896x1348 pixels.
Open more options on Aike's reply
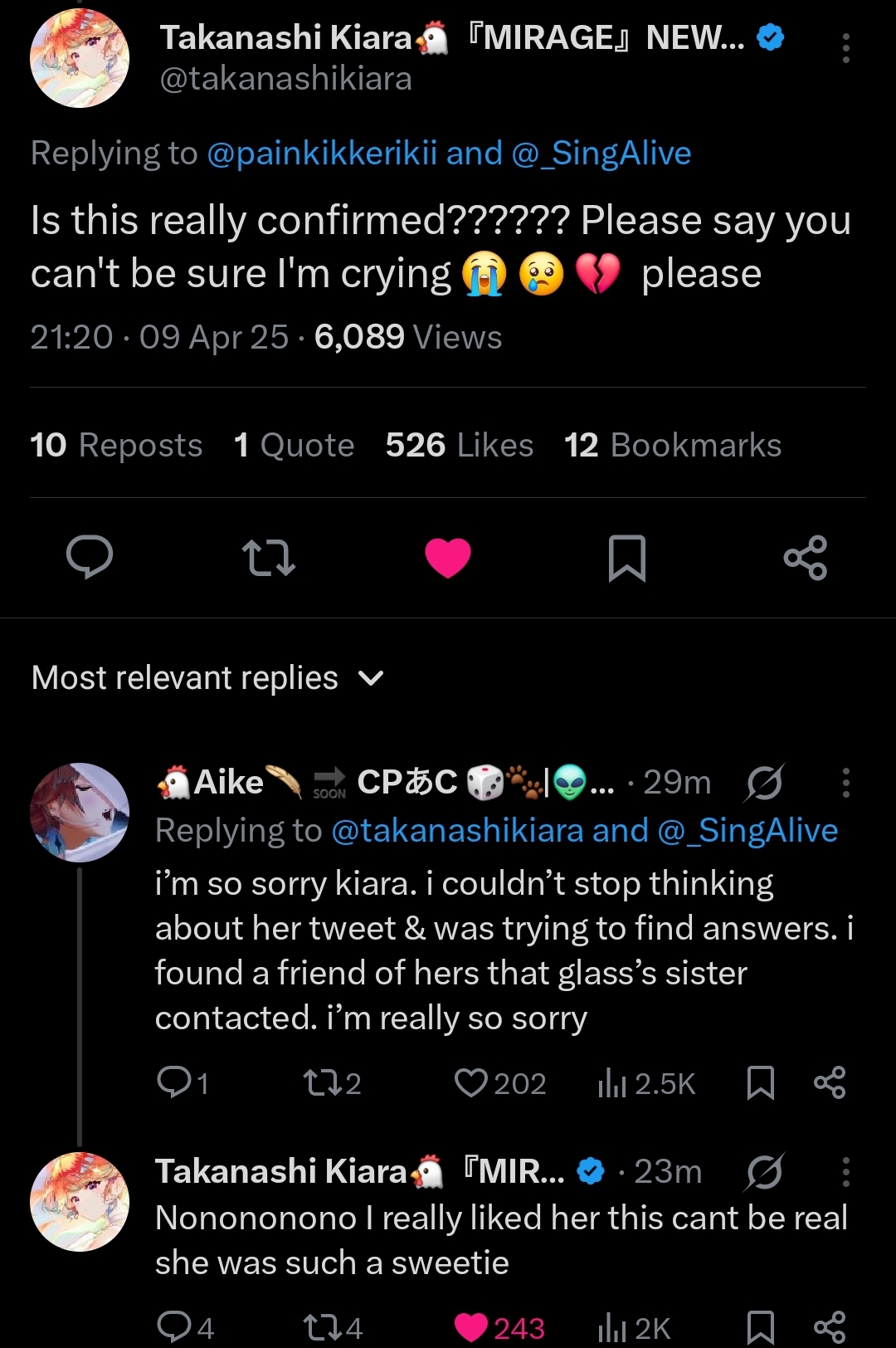click(x=845, y=782)
